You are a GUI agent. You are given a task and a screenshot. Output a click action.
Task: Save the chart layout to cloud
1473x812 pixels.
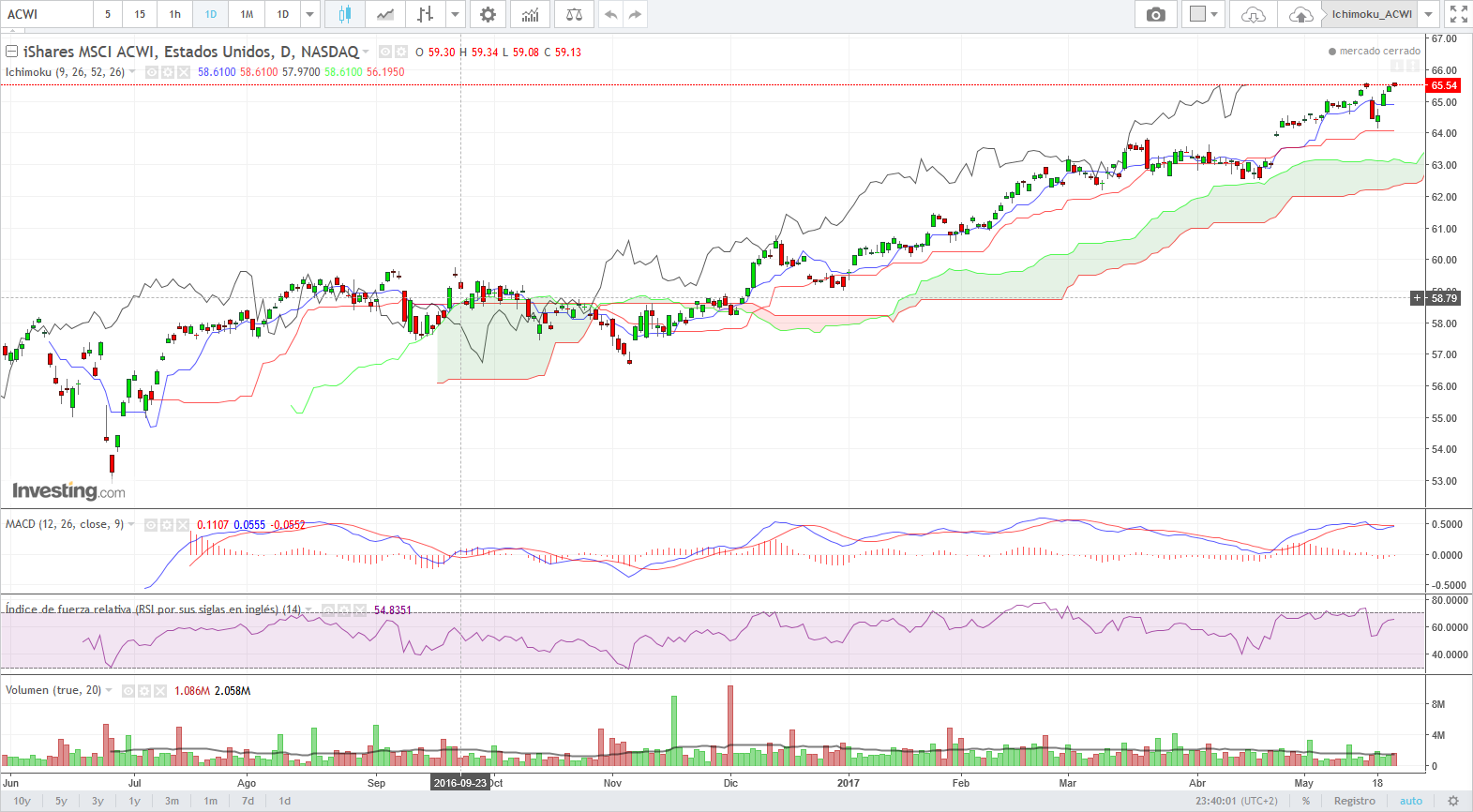pyautogui.click(x=1300, y=14)
